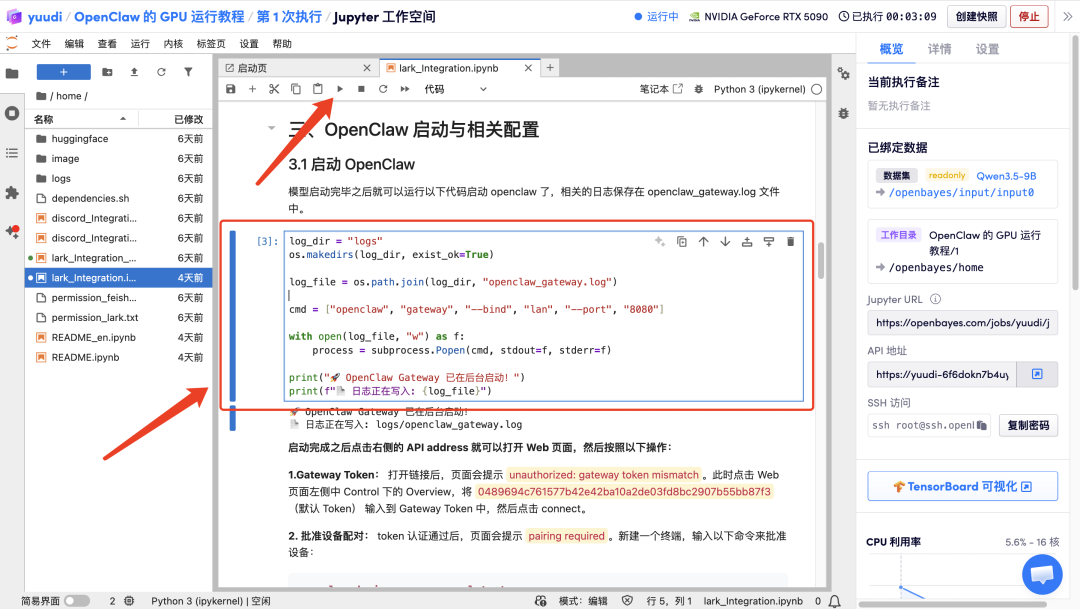Duplicate the cell using cell toolbar copy icon
The width and height of the screenshot is (1080, 609).
681,242
